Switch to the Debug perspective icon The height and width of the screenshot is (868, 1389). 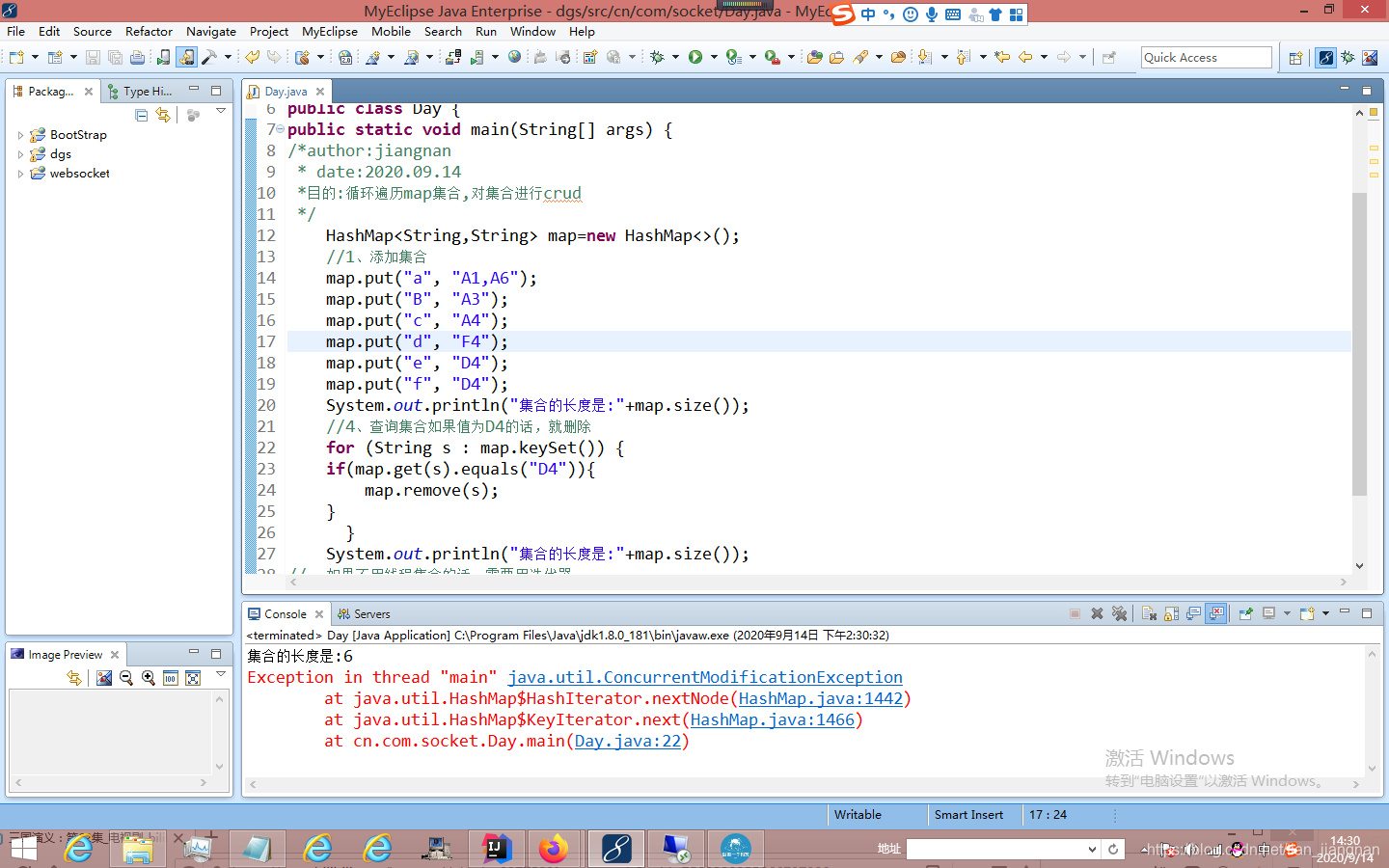click(x=1348, y=58)
